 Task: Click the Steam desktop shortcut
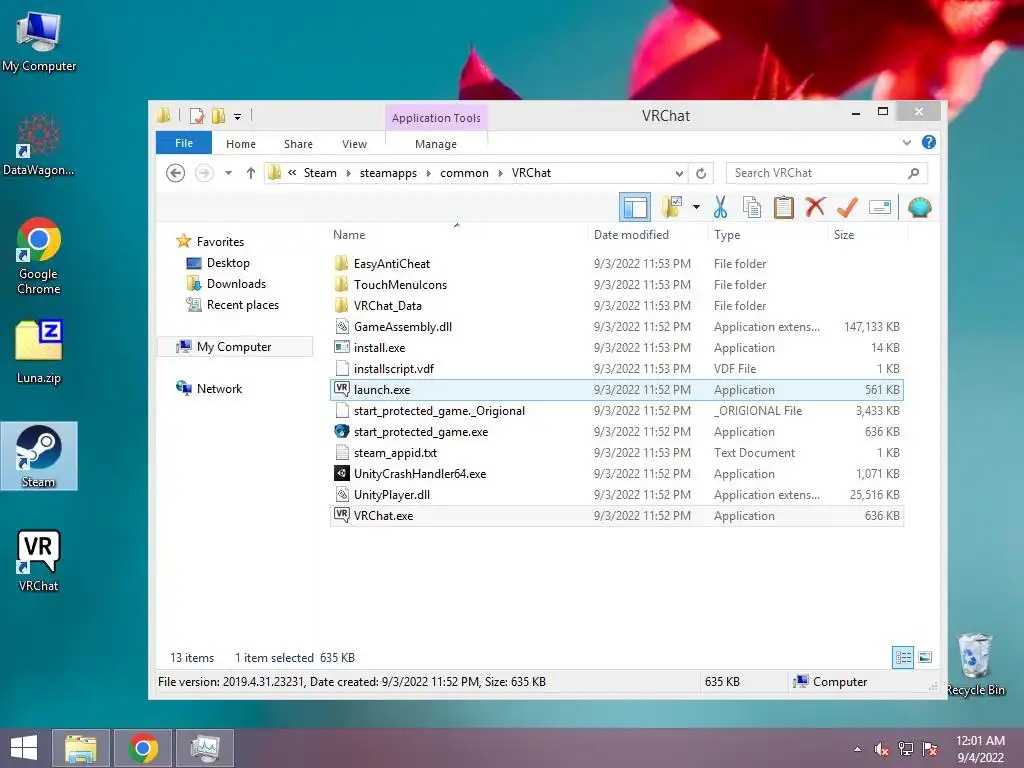39,456
